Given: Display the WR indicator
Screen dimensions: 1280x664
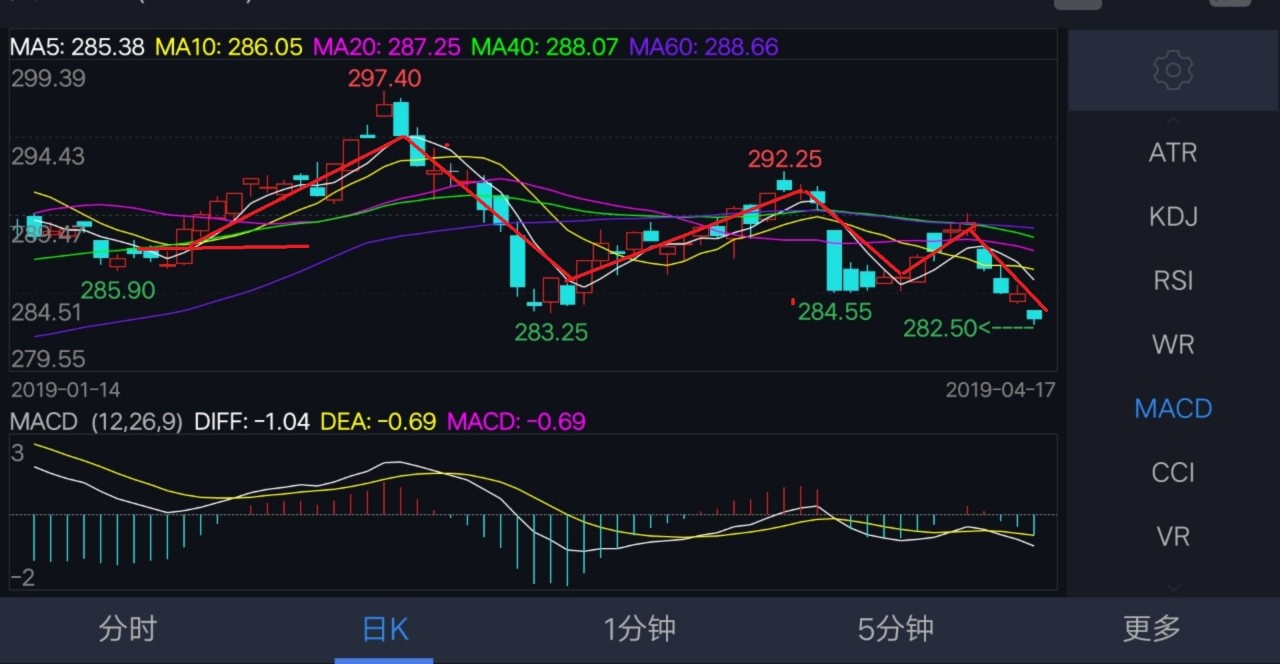Looking at the screenshot, I should [1172, 344].
